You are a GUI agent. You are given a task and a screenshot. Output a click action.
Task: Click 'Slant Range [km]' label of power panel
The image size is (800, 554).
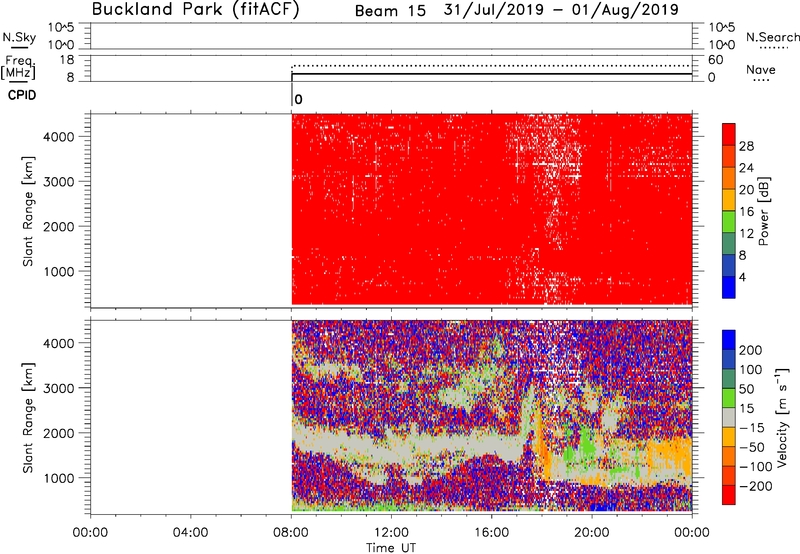(28, 211)
